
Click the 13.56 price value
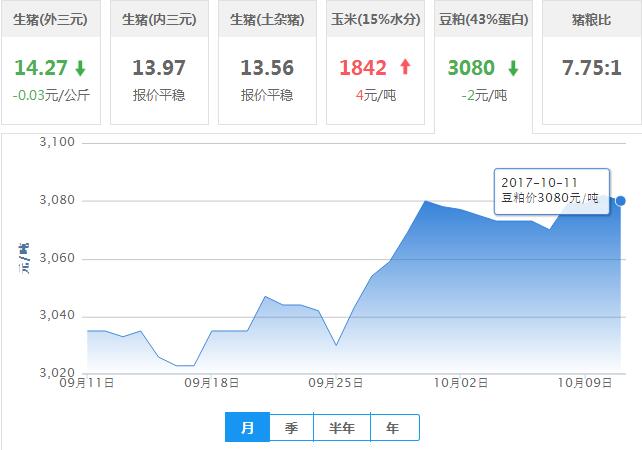point(267,68)
